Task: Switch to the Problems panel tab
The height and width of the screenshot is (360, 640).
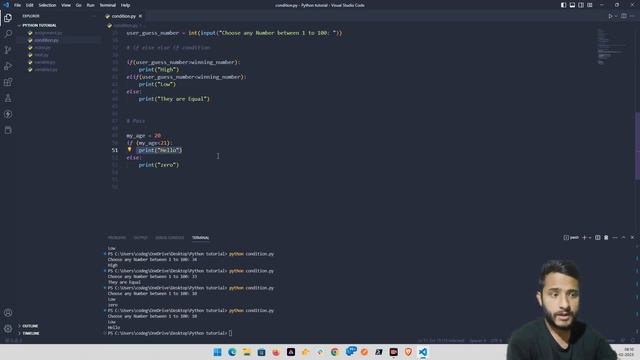Action: 117,238
